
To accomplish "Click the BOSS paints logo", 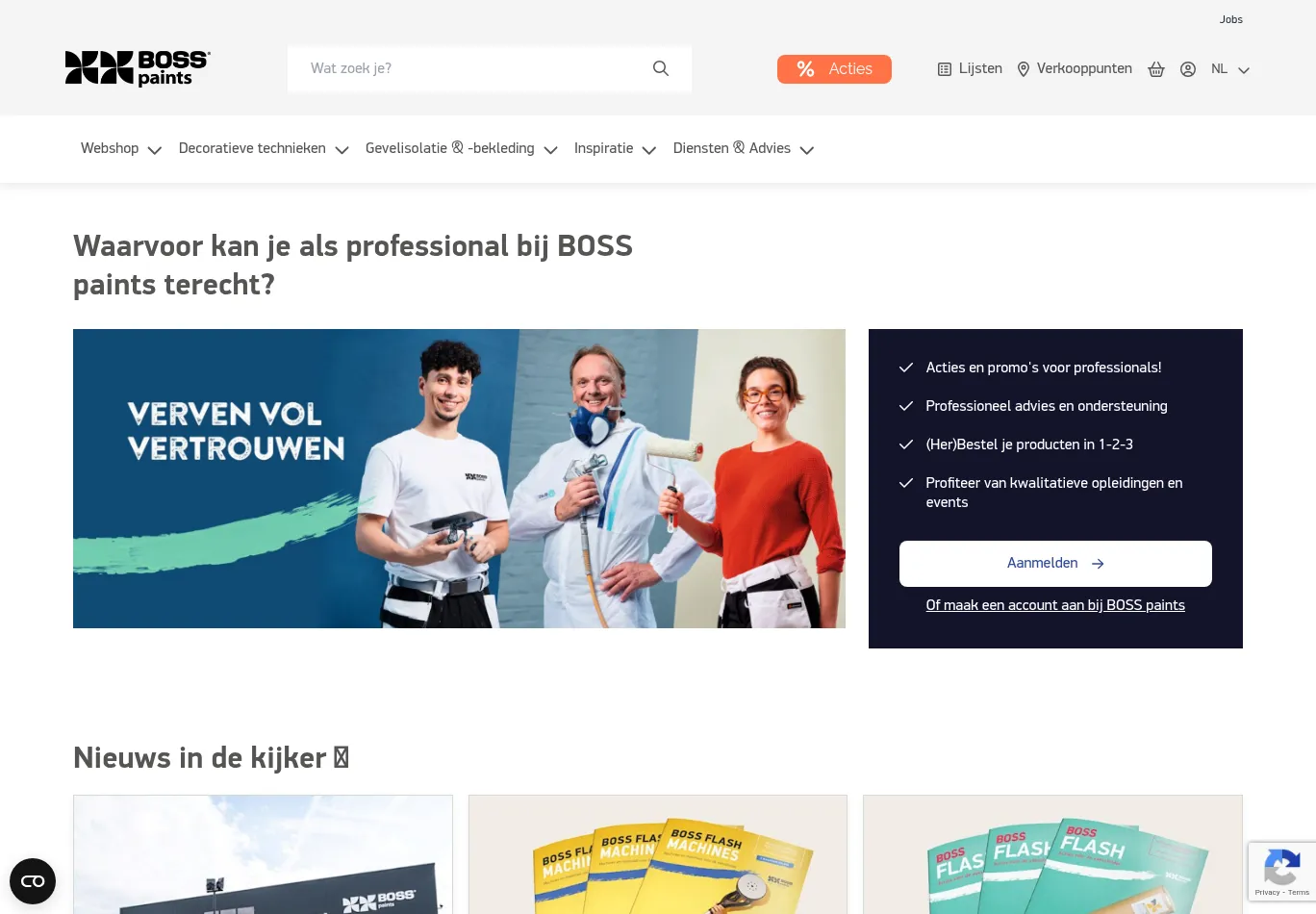I will pos(138,68).
